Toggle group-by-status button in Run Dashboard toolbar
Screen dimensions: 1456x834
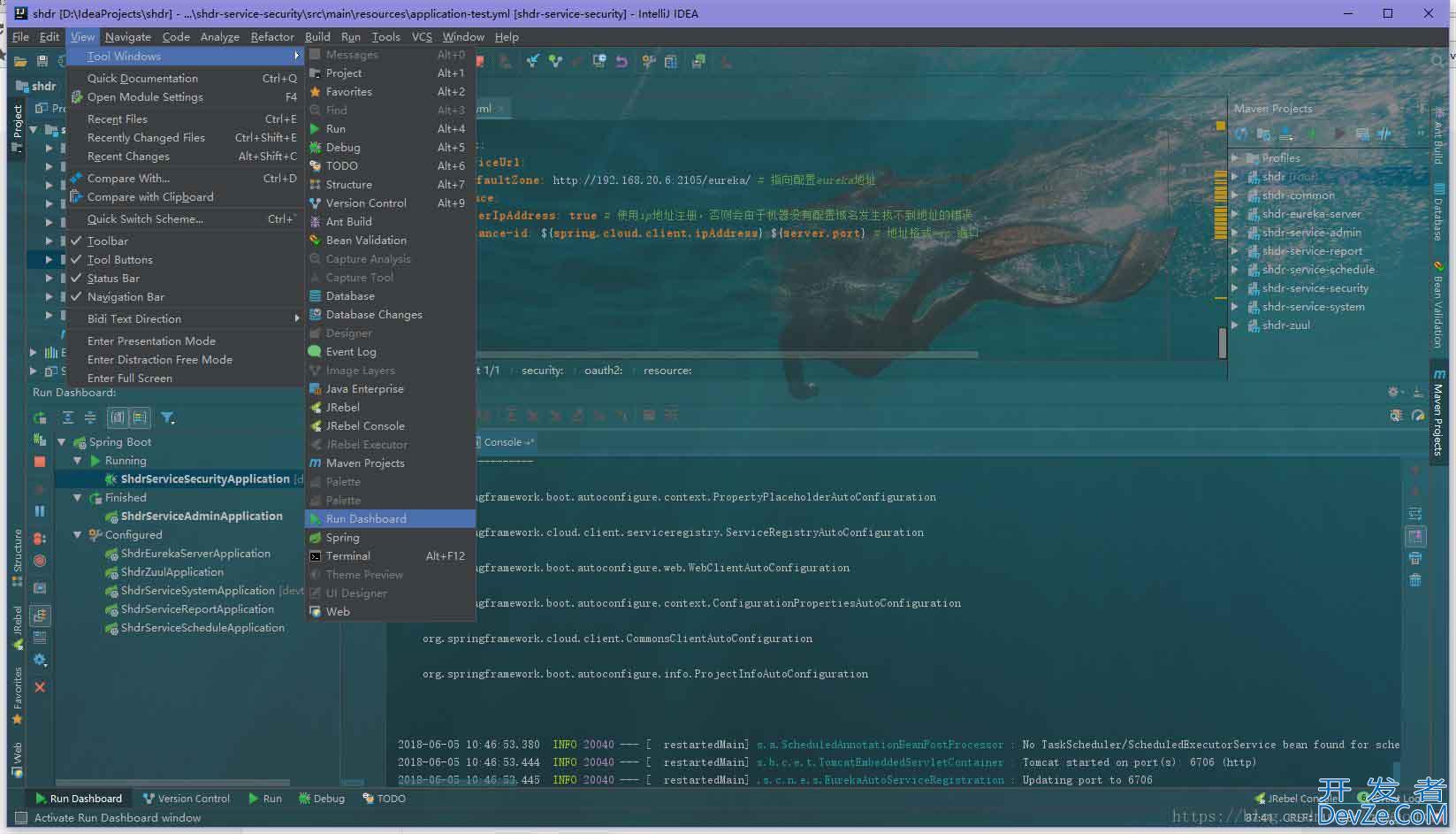140,417
